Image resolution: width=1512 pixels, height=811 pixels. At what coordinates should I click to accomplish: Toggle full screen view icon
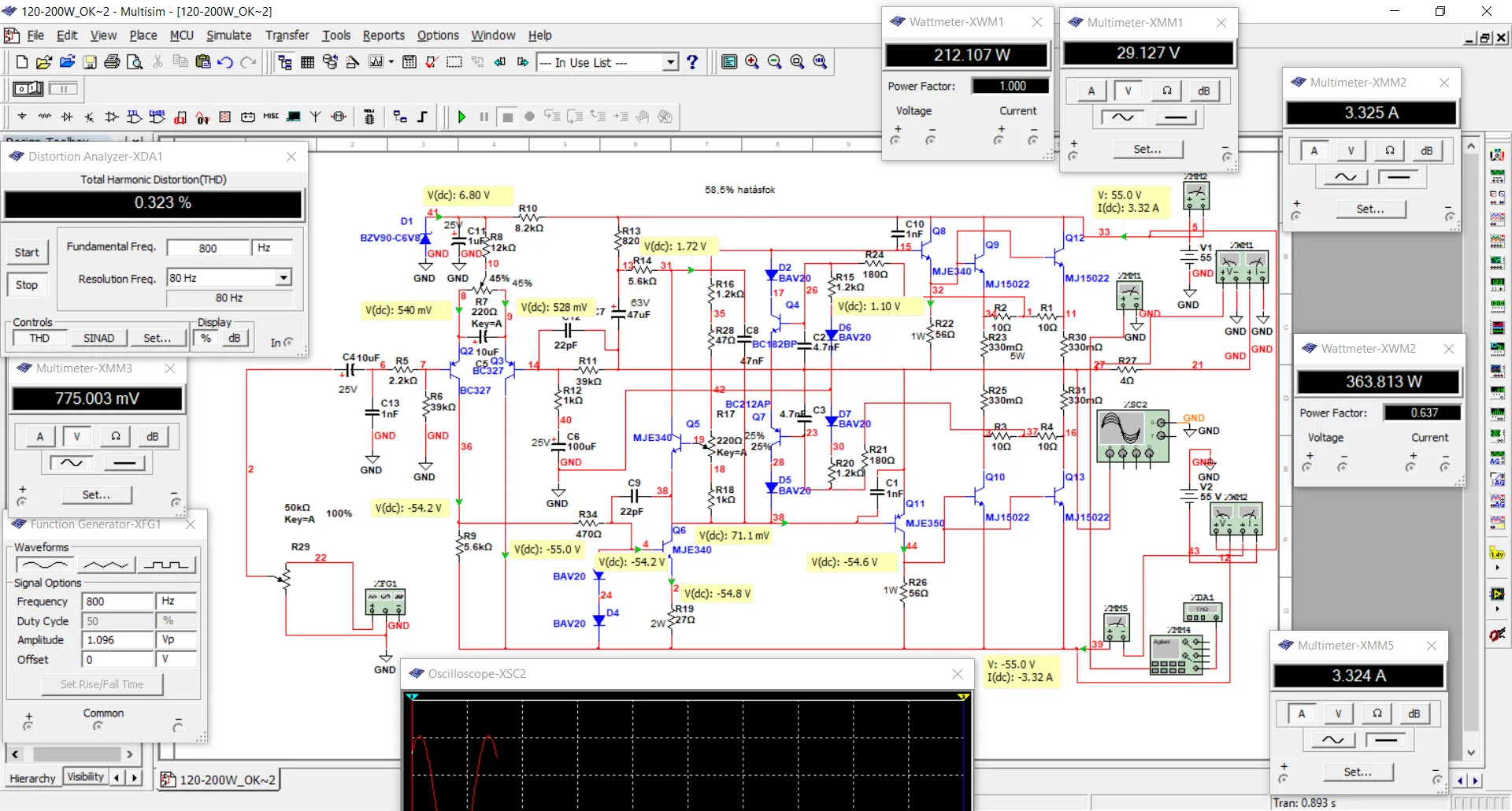(729, 62)
